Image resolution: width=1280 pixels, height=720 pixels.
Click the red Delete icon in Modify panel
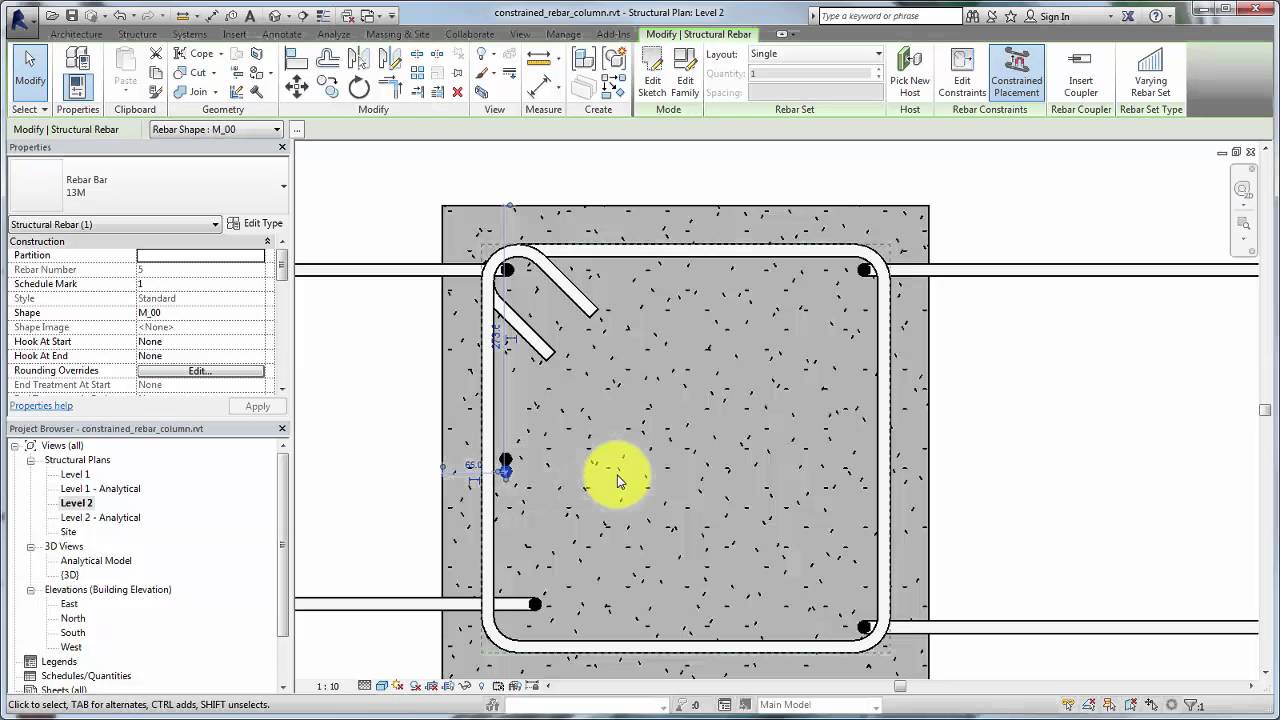[457, 92]
